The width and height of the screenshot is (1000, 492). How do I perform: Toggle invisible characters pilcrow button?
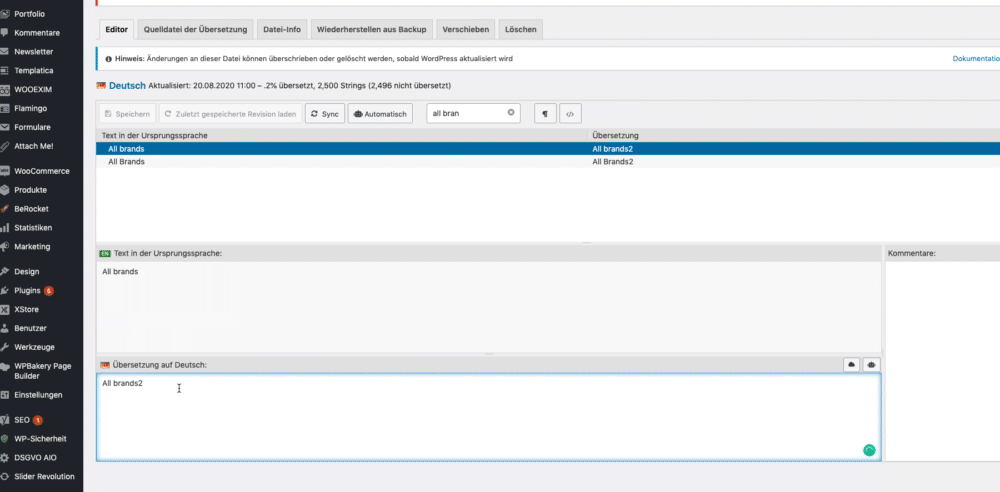coord(545,114)
